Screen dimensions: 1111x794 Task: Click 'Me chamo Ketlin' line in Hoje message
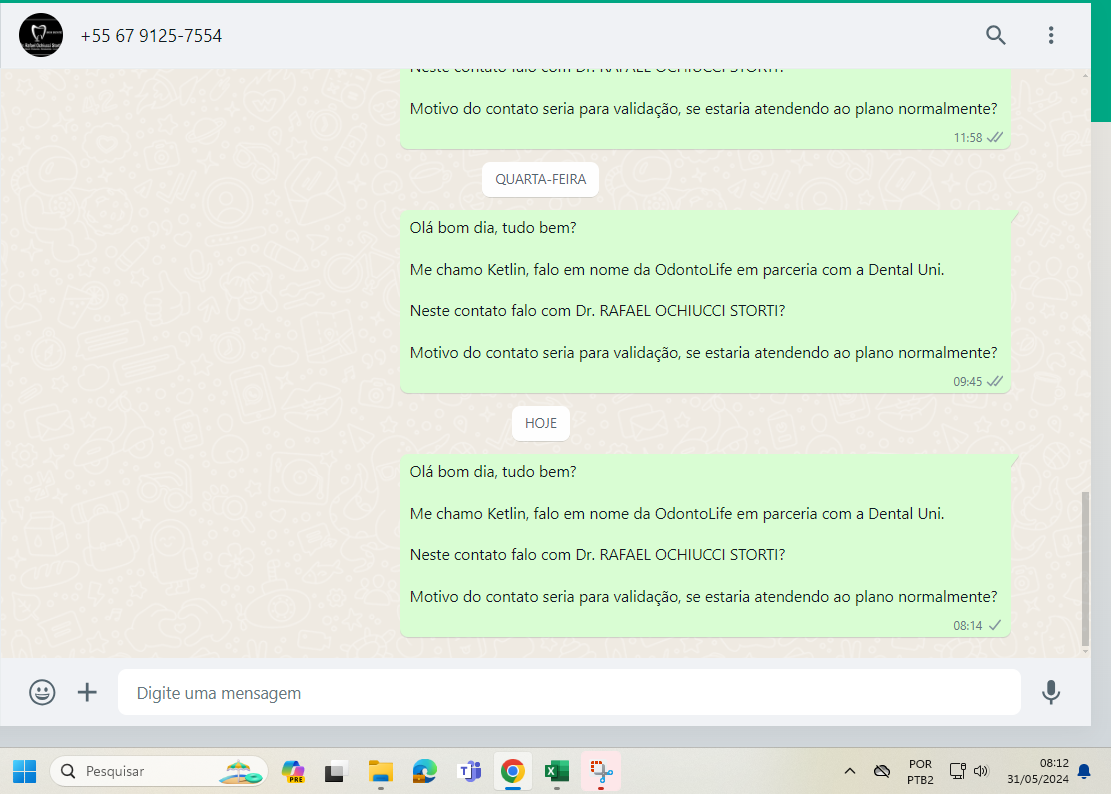[677, 514]
